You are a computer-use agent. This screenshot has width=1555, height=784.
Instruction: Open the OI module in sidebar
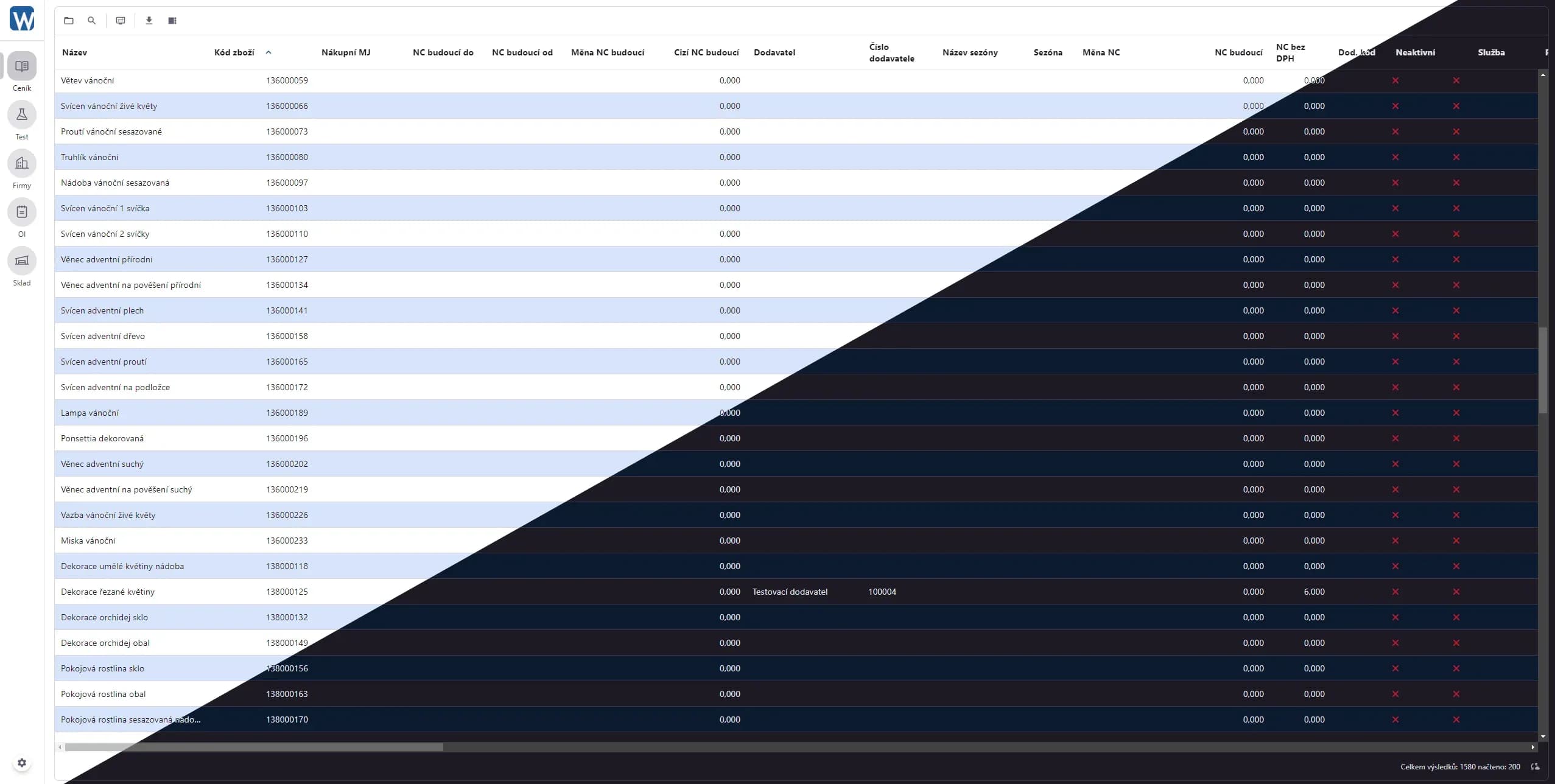pos(22,212)
